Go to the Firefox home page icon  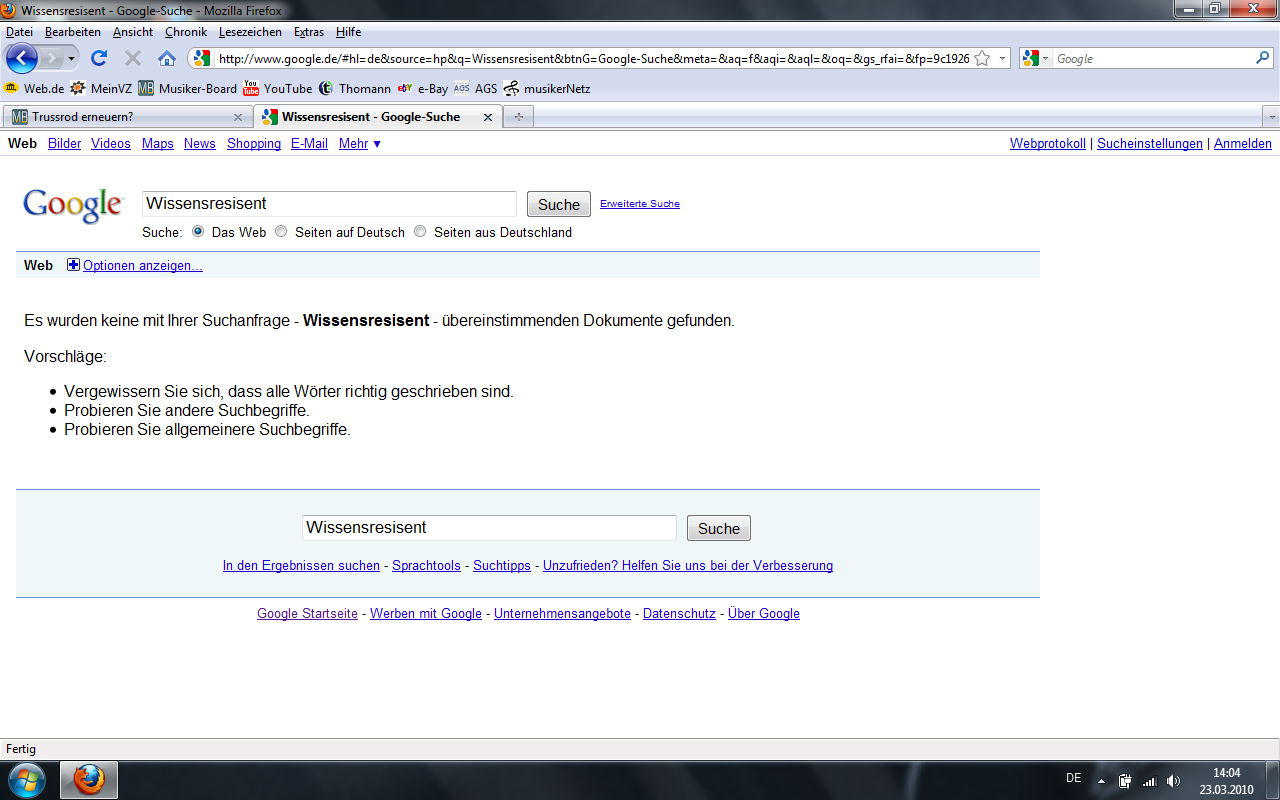(x=167, y=58)
